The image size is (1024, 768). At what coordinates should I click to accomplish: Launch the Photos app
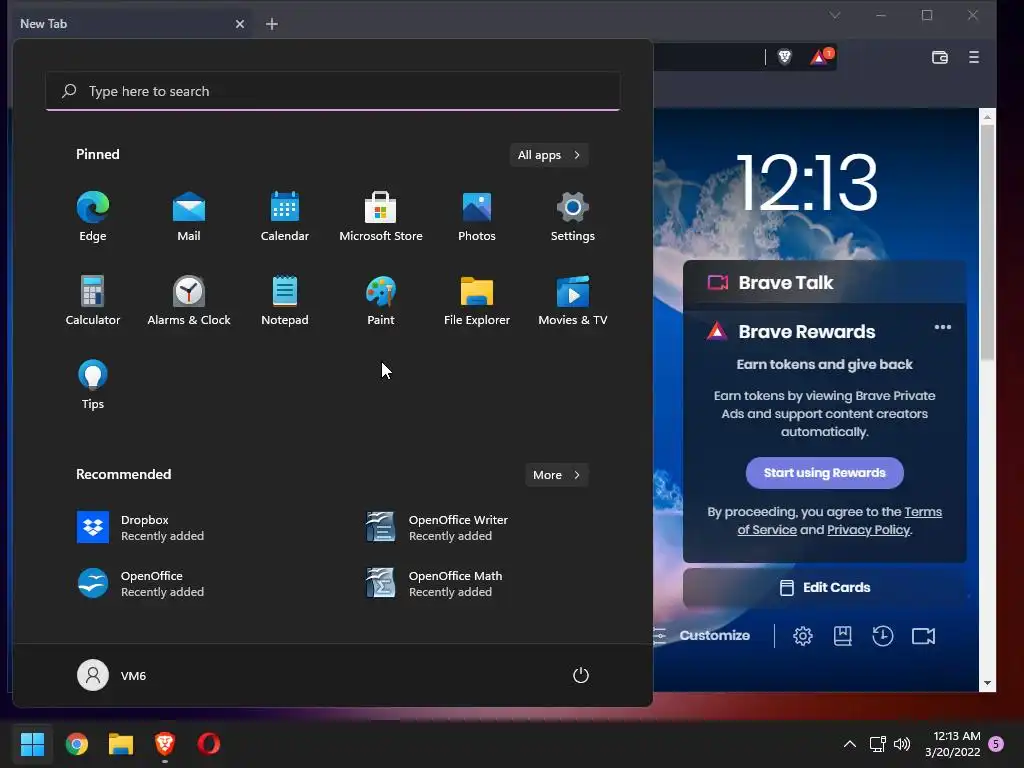(477, 217)
